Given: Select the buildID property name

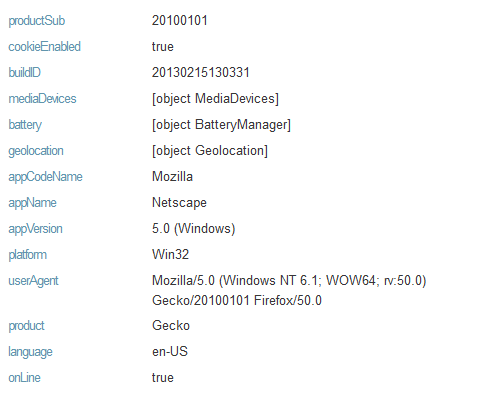Looking at the screenshot, I should (24, 73).
